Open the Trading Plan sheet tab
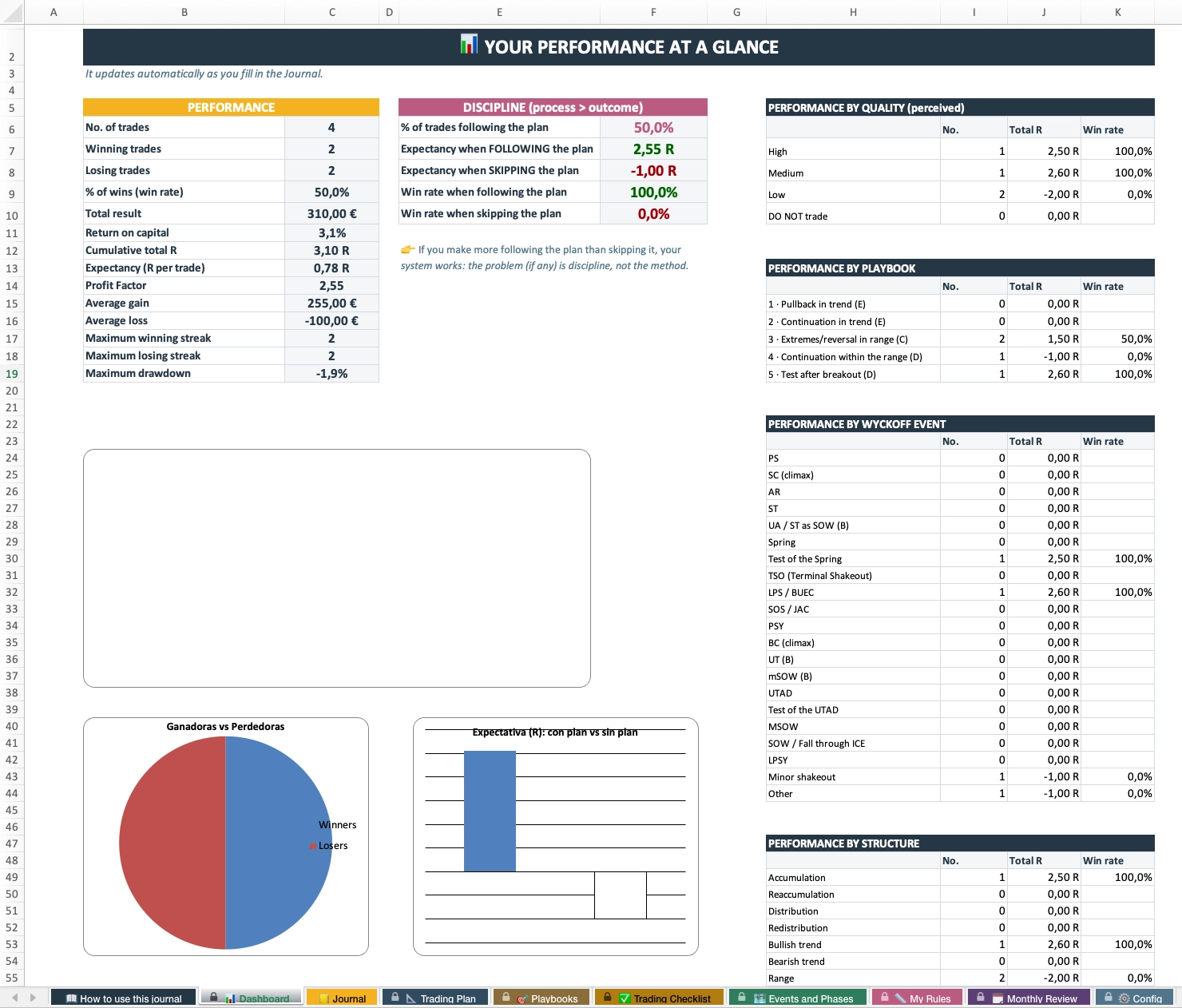Screen dimensions: 1182x1008 tap(435, 998)
